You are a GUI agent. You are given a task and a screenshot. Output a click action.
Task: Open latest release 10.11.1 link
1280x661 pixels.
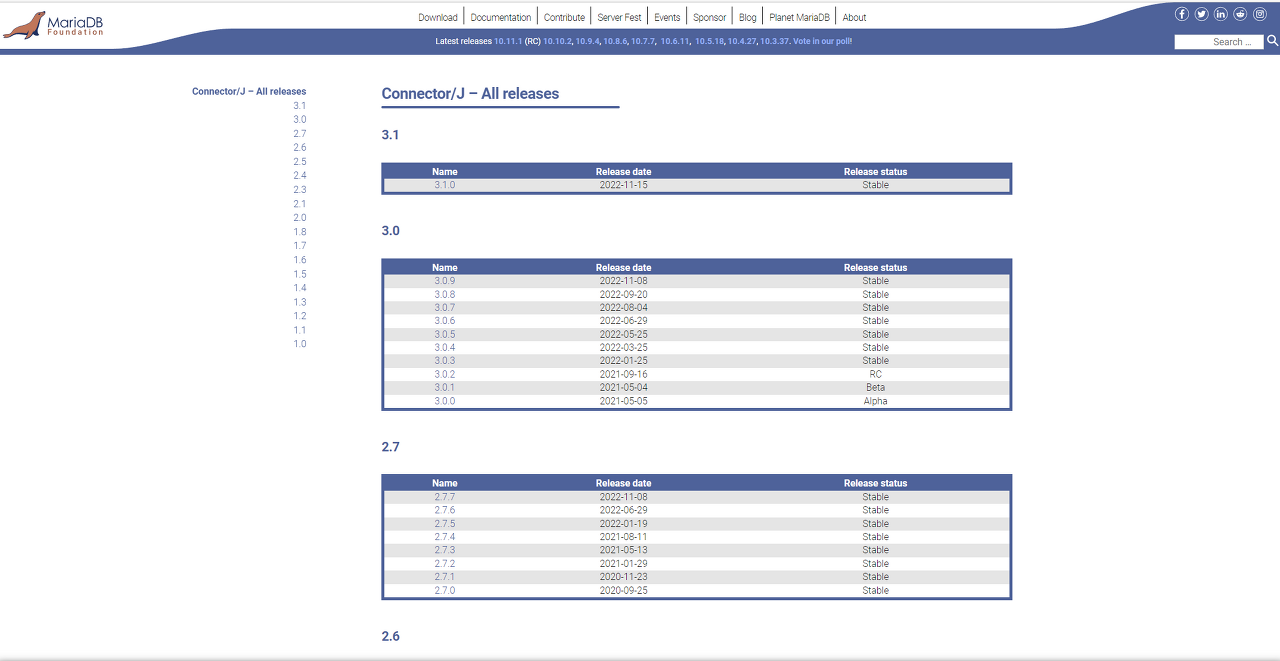(508, 41)
